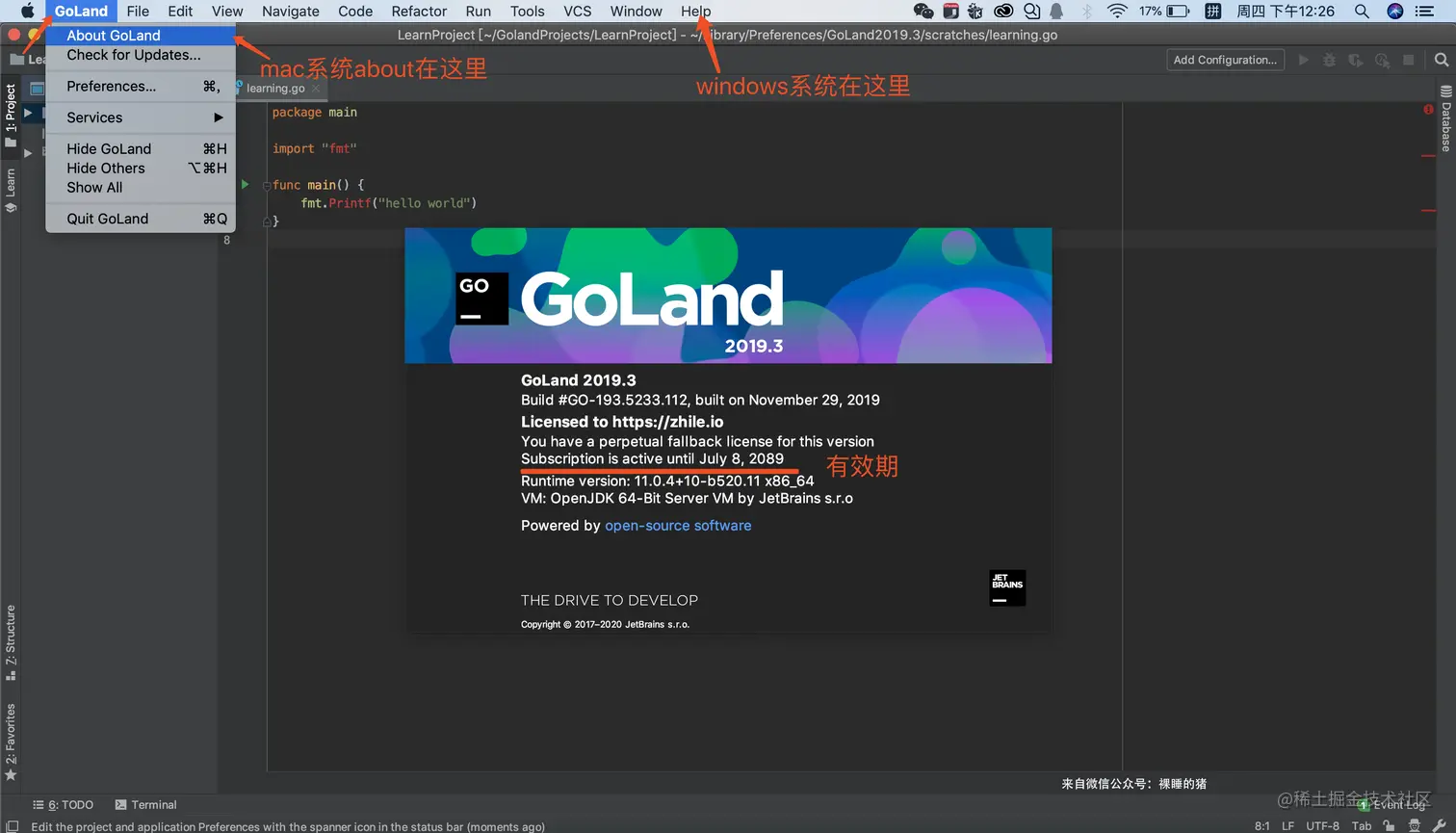Collapse the func main code block fold marker

[x=267, y=185]
